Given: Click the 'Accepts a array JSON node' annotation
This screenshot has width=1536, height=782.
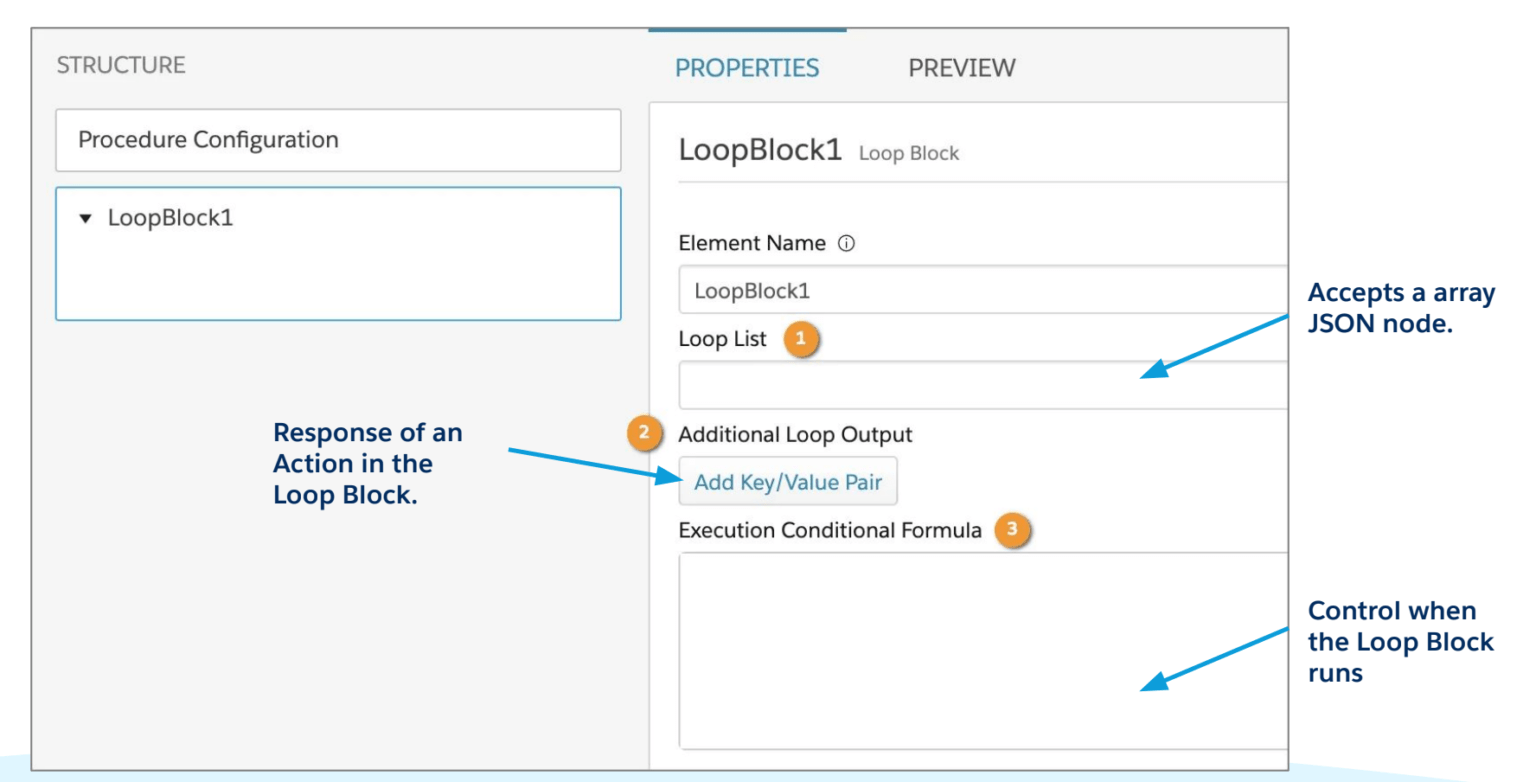Looking at the screenshot, I should click(1401, 308).
